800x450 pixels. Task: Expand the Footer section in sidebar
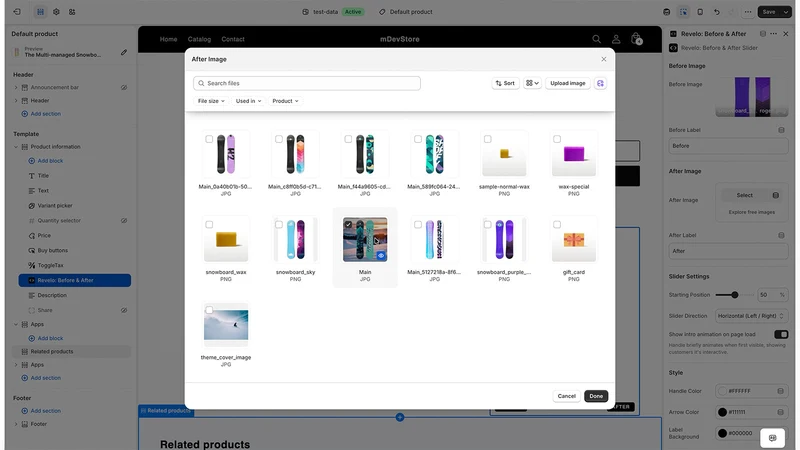(x=16, y=424)
